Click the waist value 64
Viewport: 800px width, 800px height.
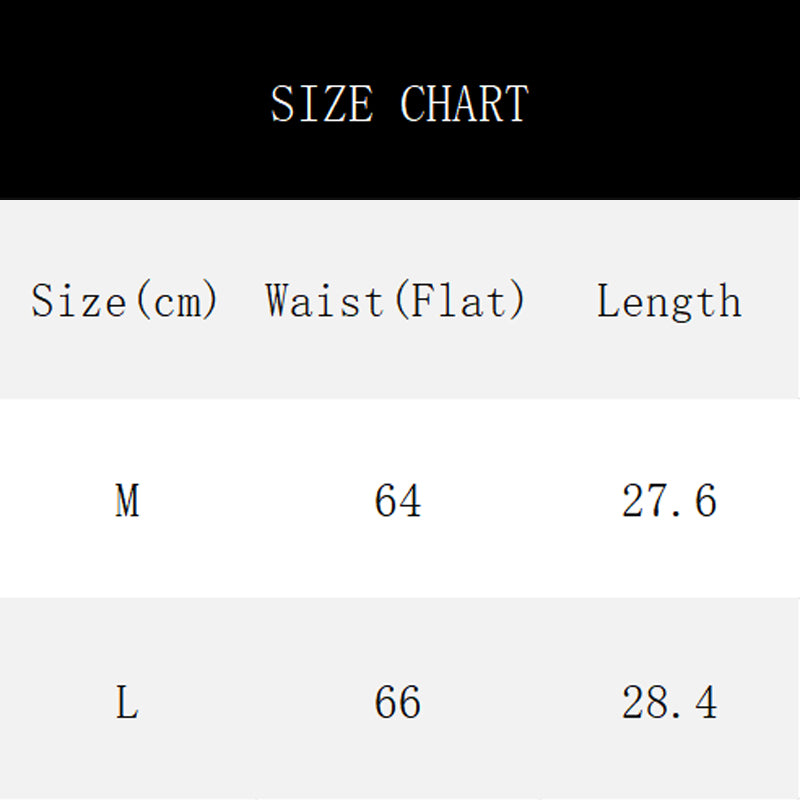tap(398, 500)
